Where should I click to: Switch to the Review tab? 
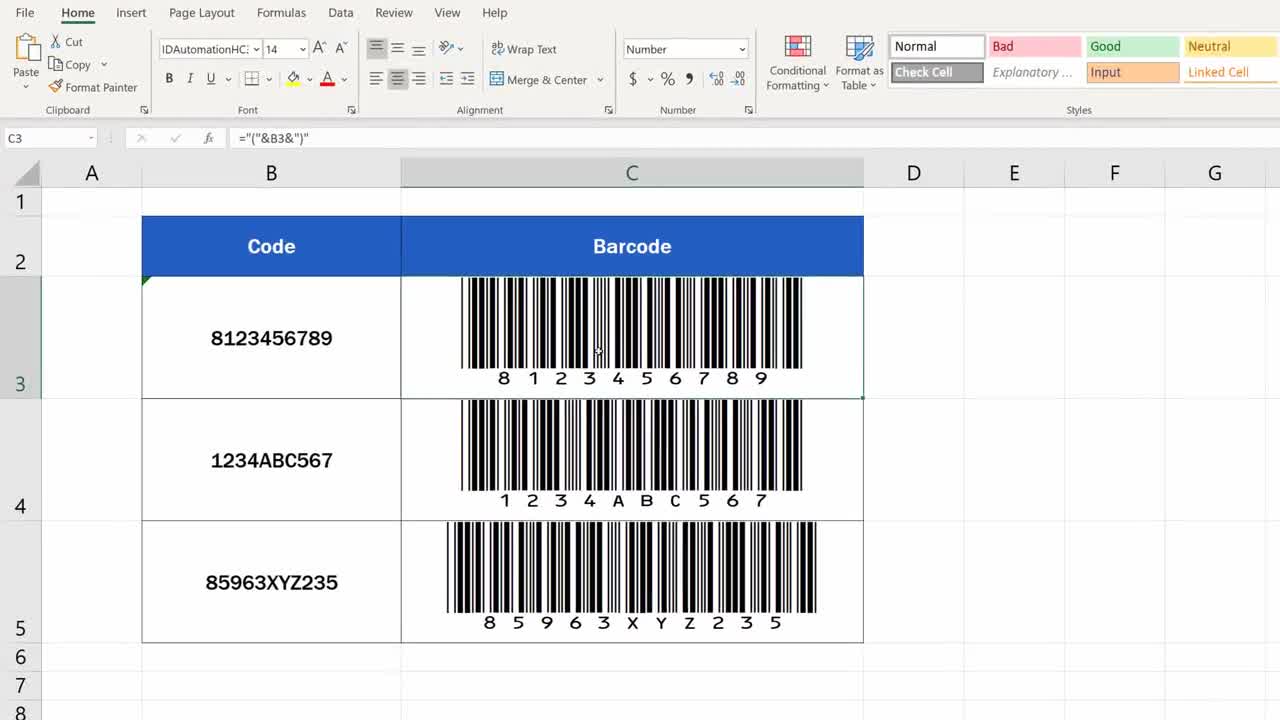tap(394, 13)
